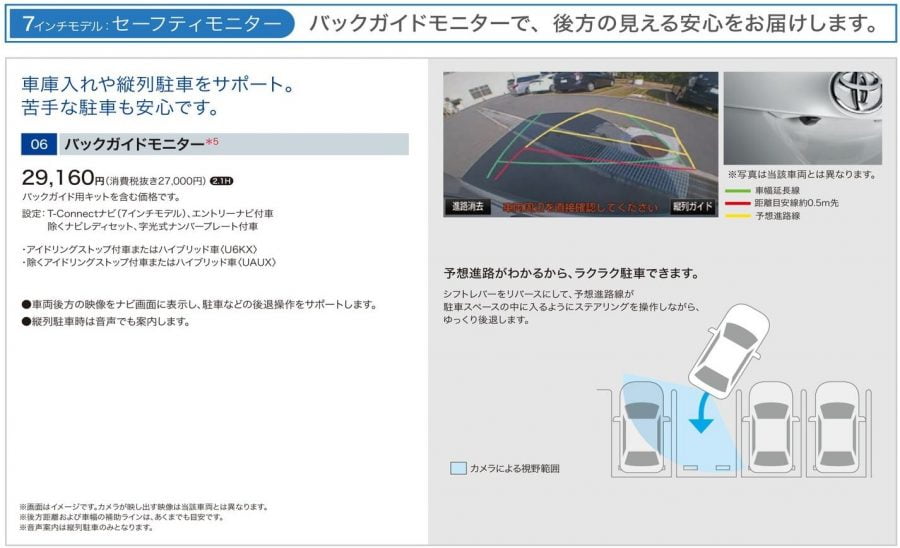900x548 pixels.
Task: Click the blue arrow in parking diagram
Action: [703, 412]
